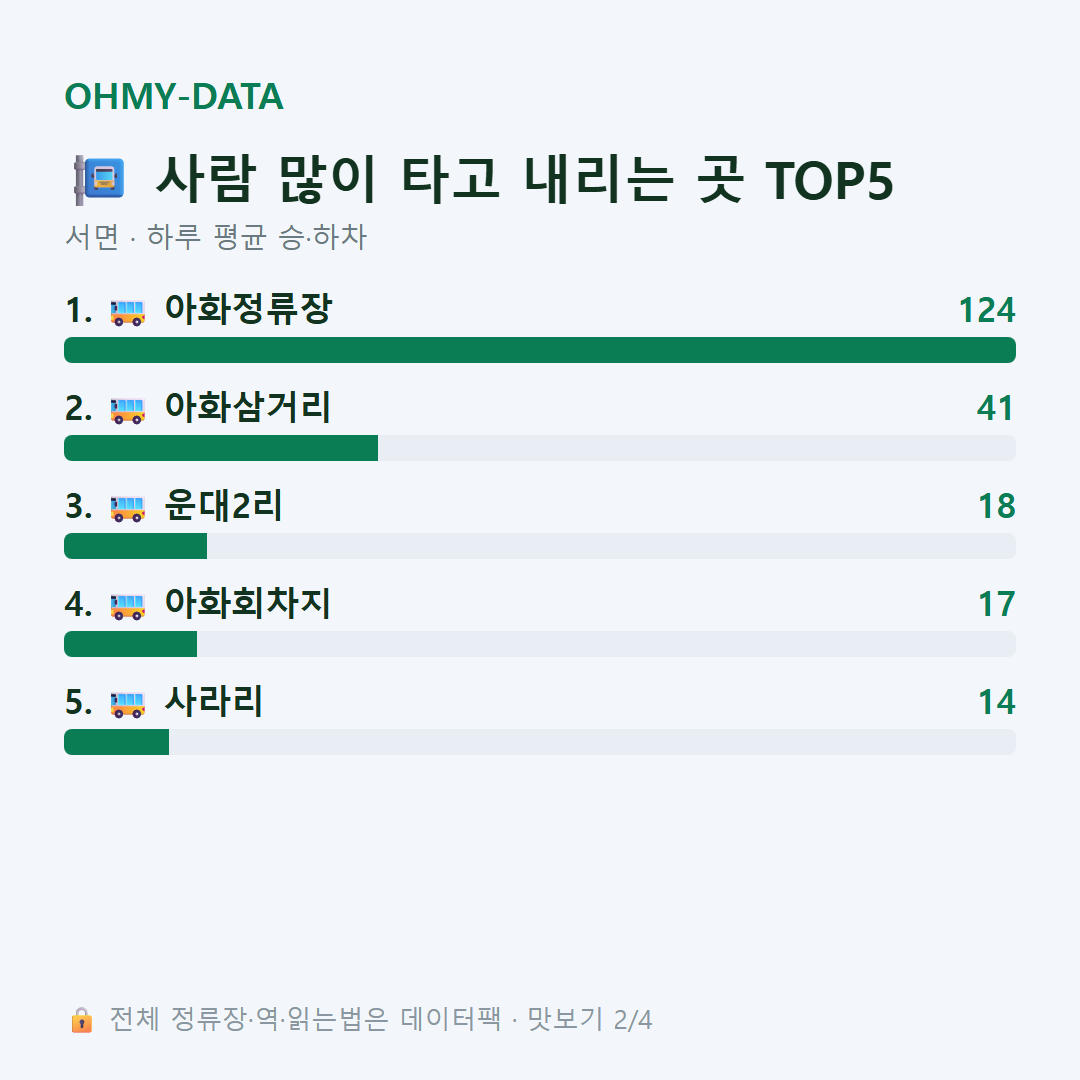Click the bus stop sign icon in title
The width and height of the screenshot is (1080, 1080).
[99, 180]
